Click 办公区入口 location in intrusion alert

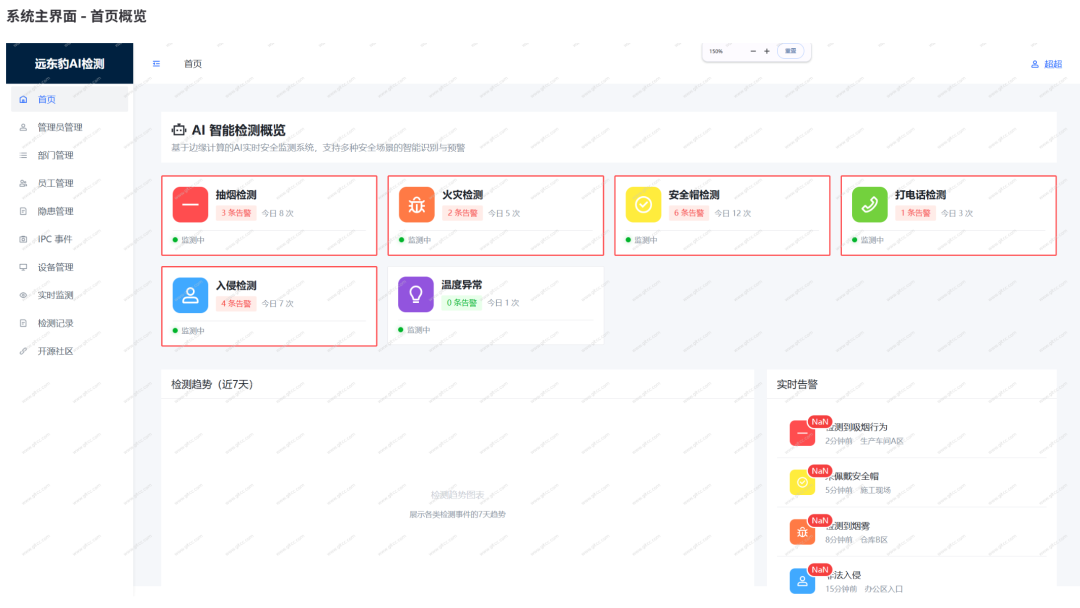pos(884,589)
